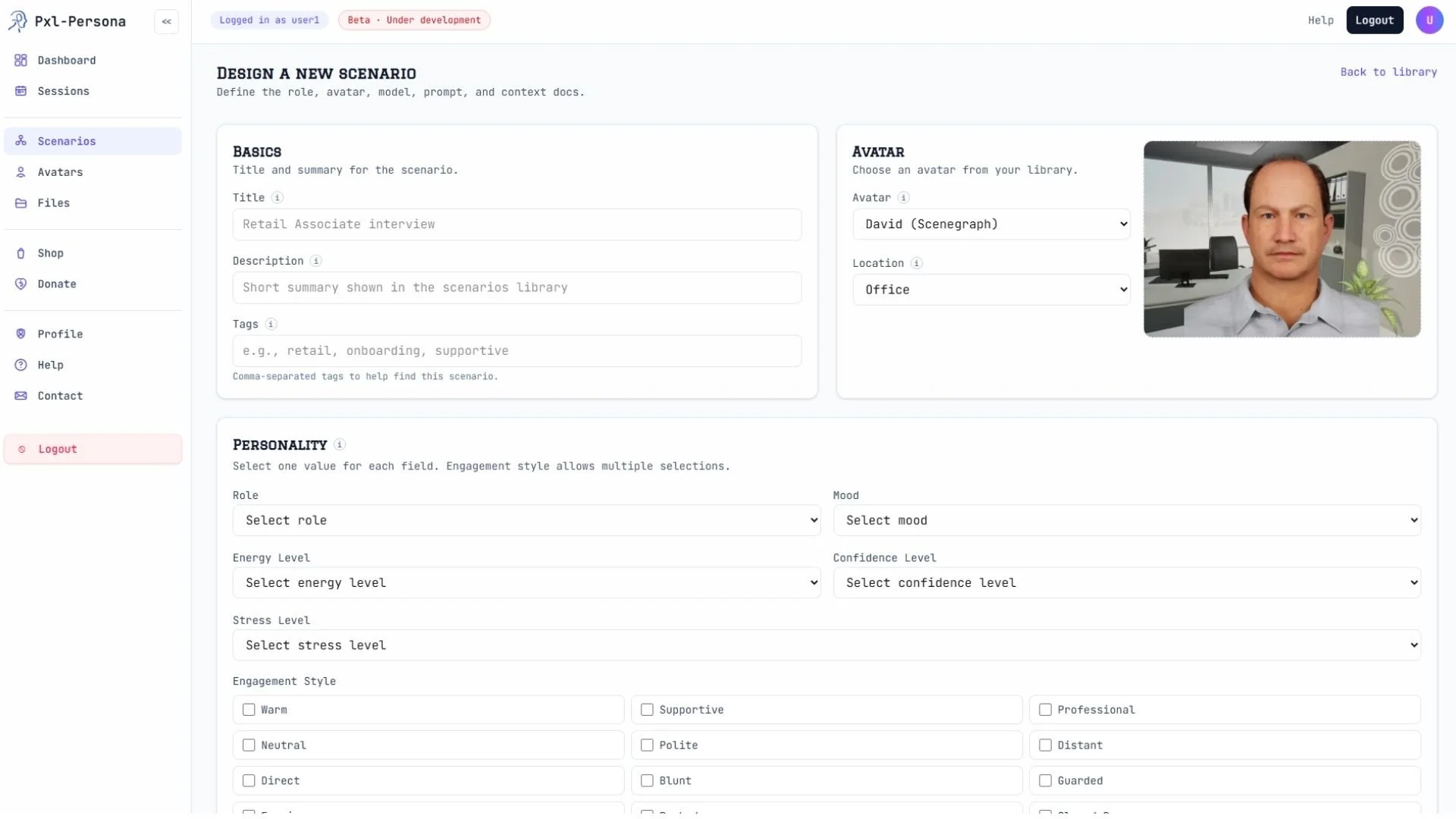Go to Dashboard in the sidebar
The height and width of the screenshot is (819, 1456).
click(67, 61)
